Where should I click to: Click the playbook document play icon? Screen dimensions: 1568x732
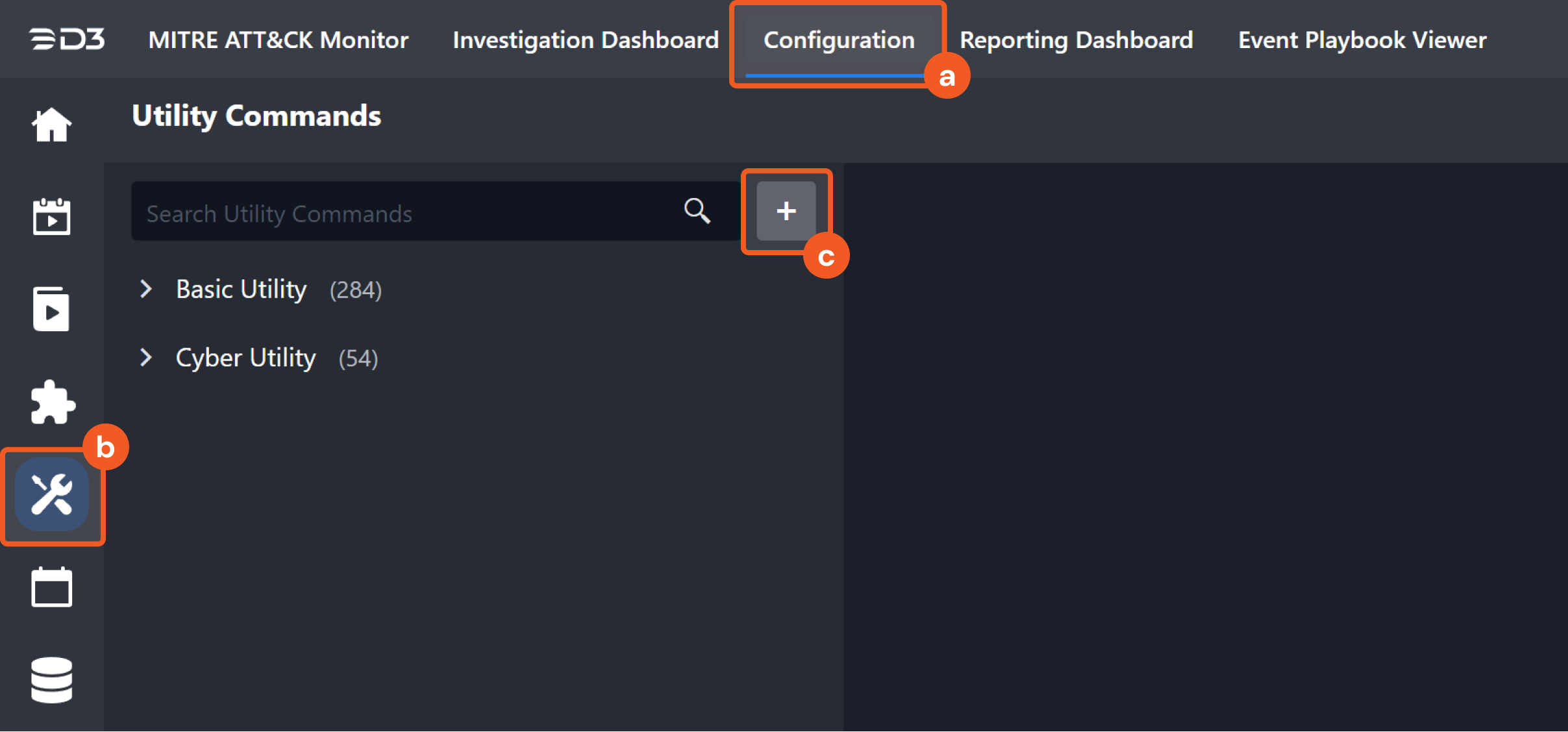click(51, 309)
